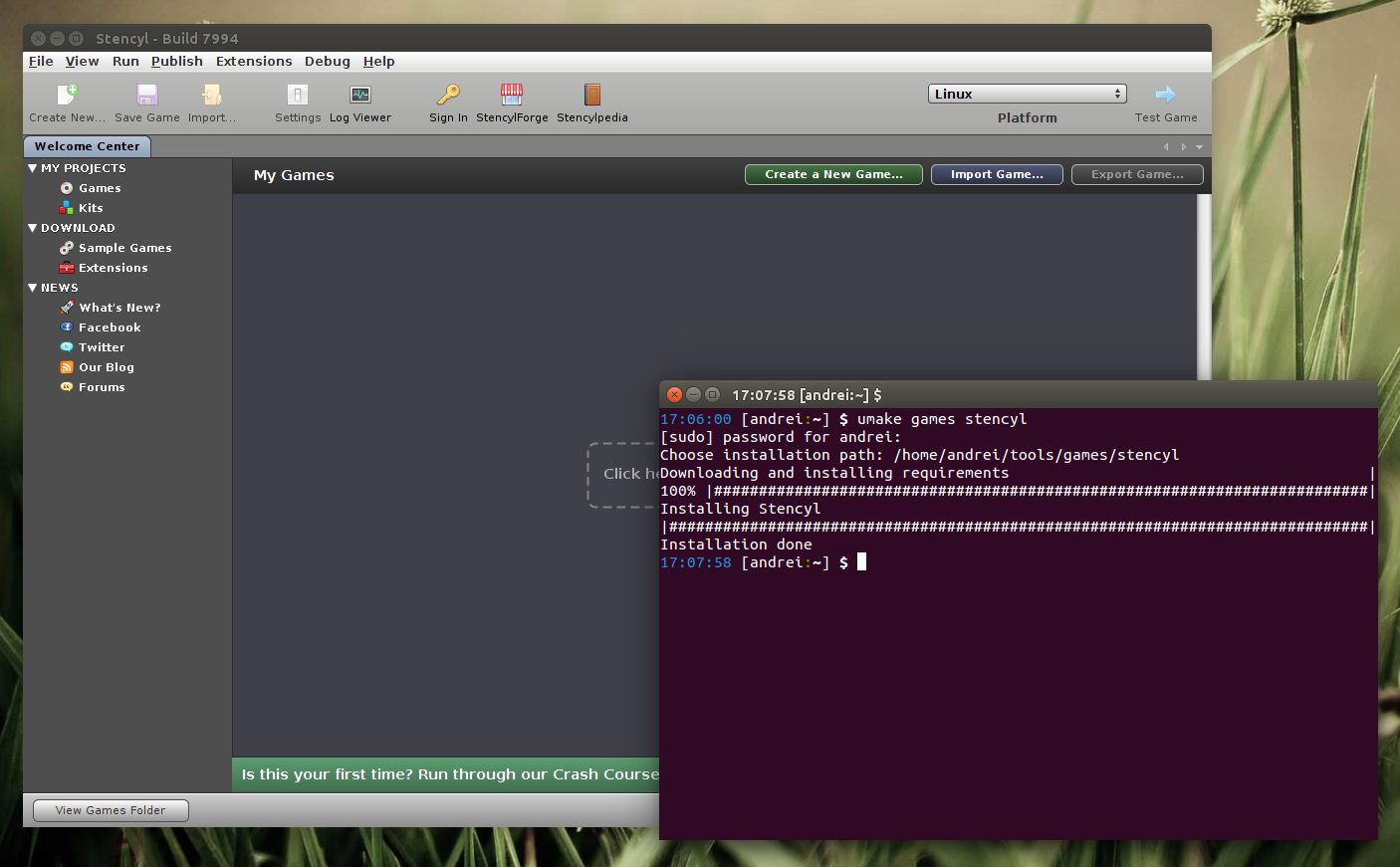
Task: Switch to the Welcome Center tab
Action: click(x=87, y=145)
